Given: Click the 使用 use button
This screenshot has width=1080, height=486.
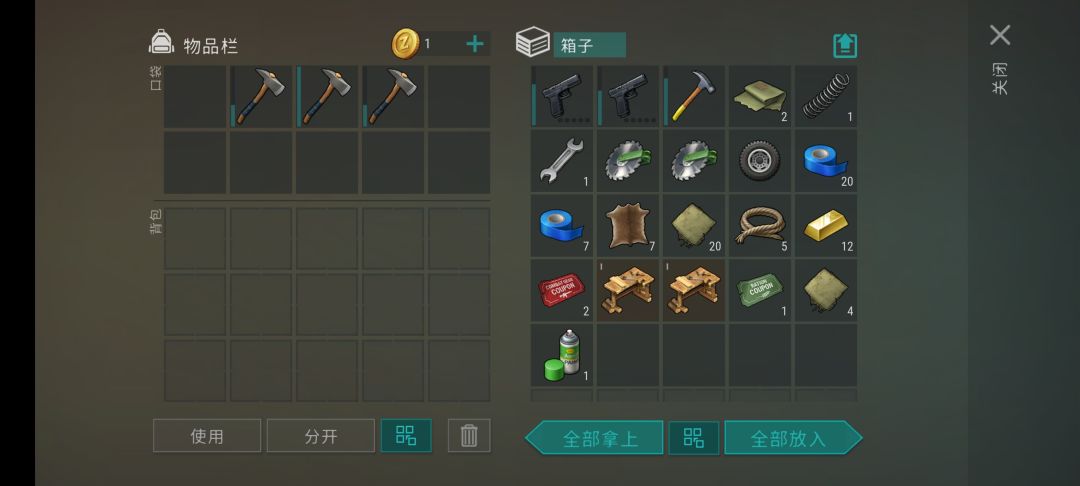Looking at the screenshot, I should point(207,436).
